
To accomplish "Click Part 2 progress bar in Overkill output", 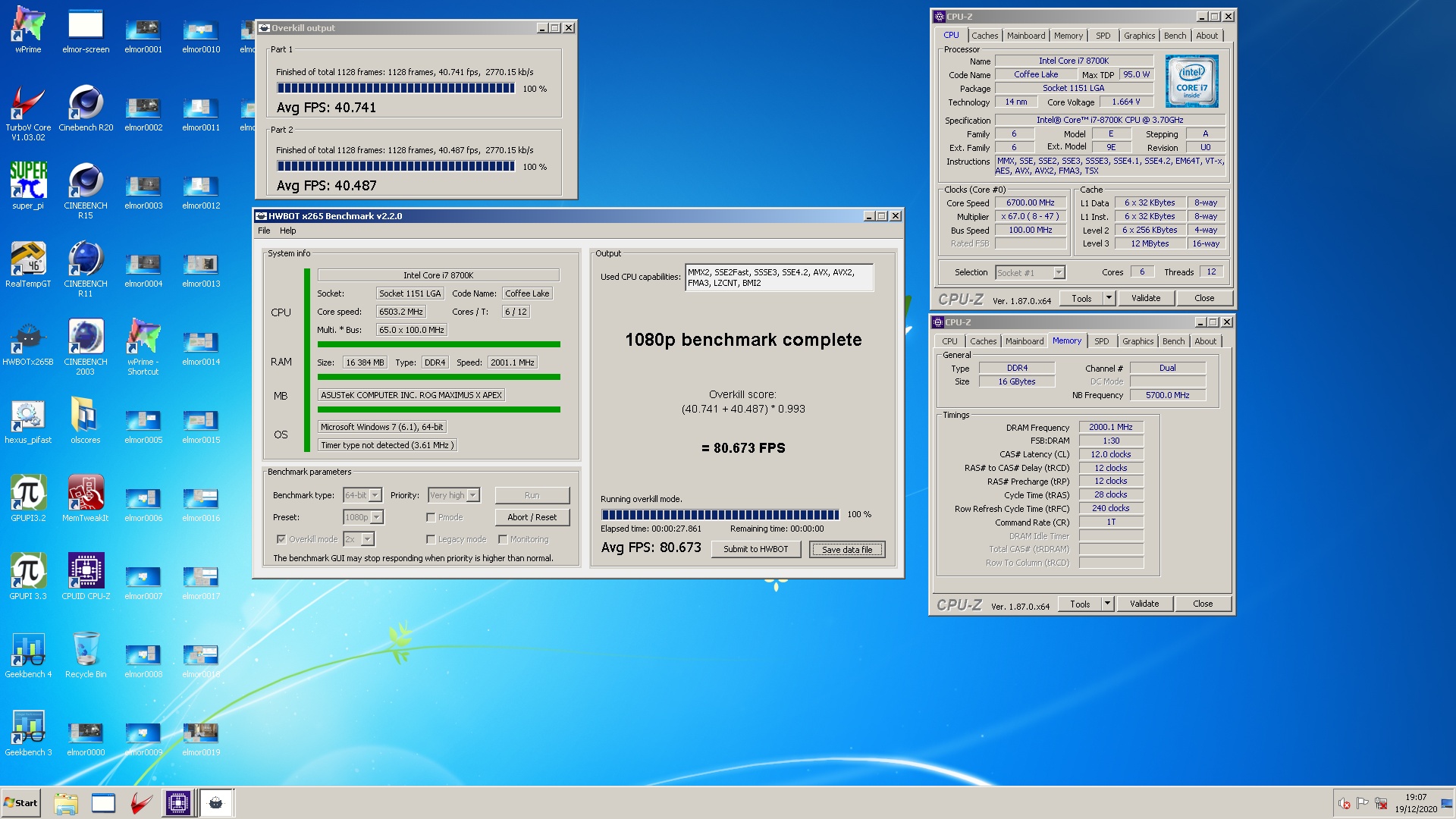I will pyautogui.click(x=395, y=167).
